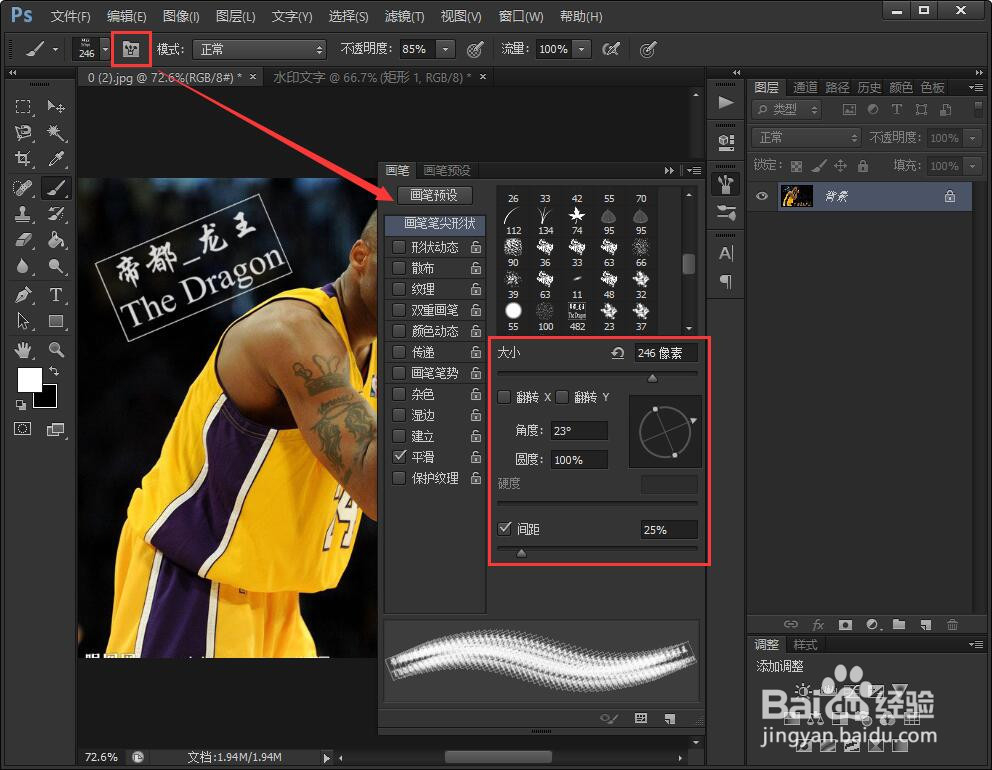Click the 角度 angle input field

[x=579, y=431]
